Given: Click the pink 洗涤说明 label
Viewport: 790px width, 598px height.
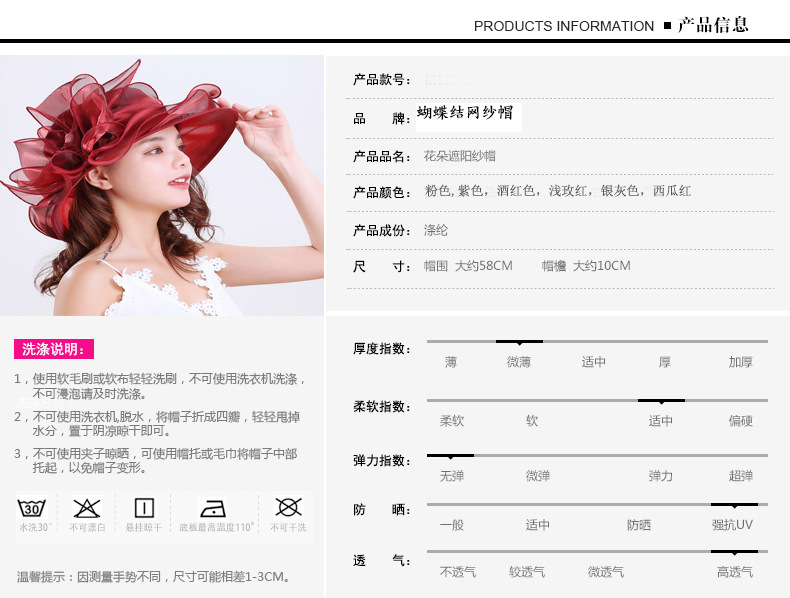Looking at the screenshot, I should pos(54,349).
